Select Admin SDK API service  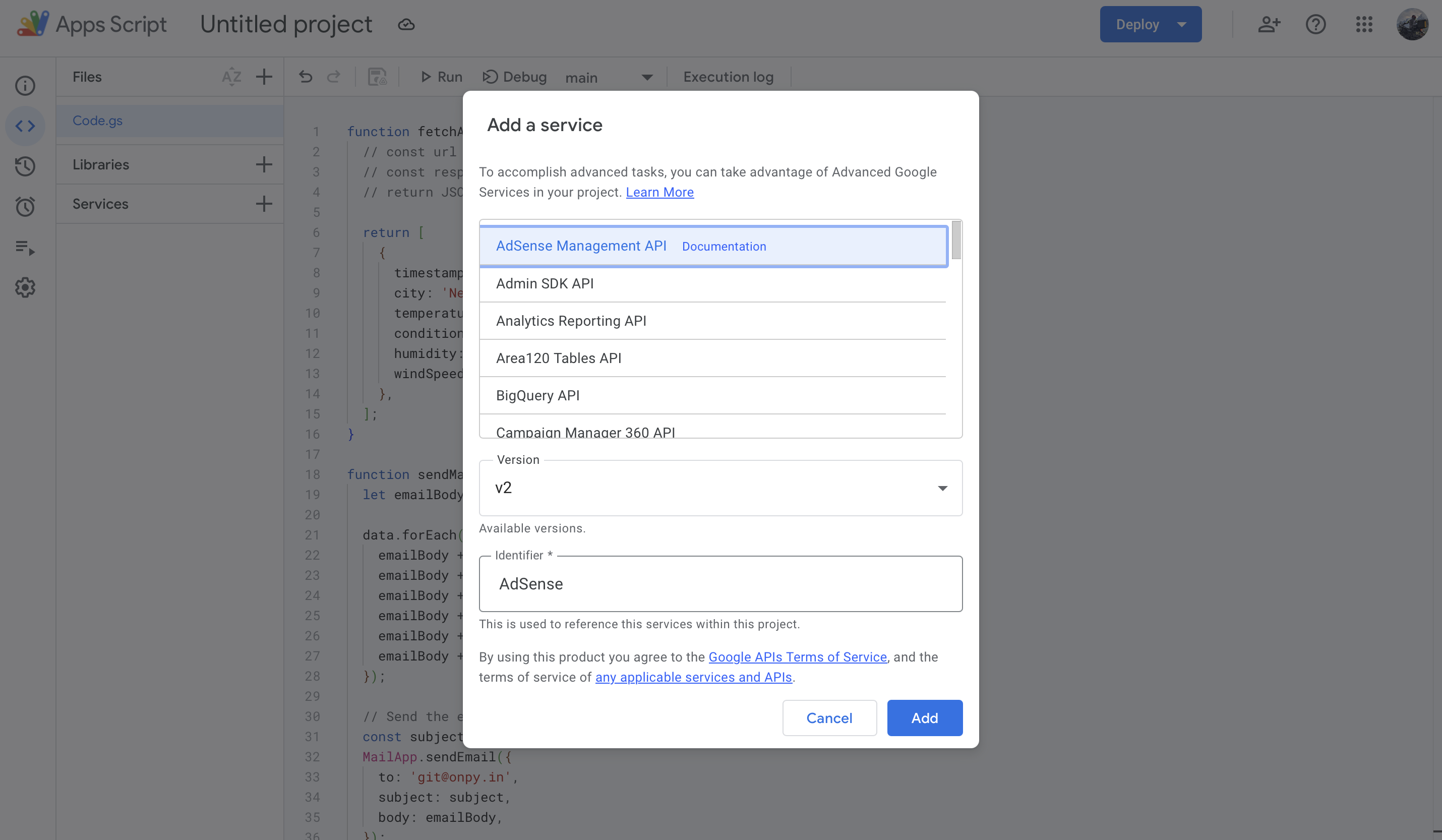713,284
